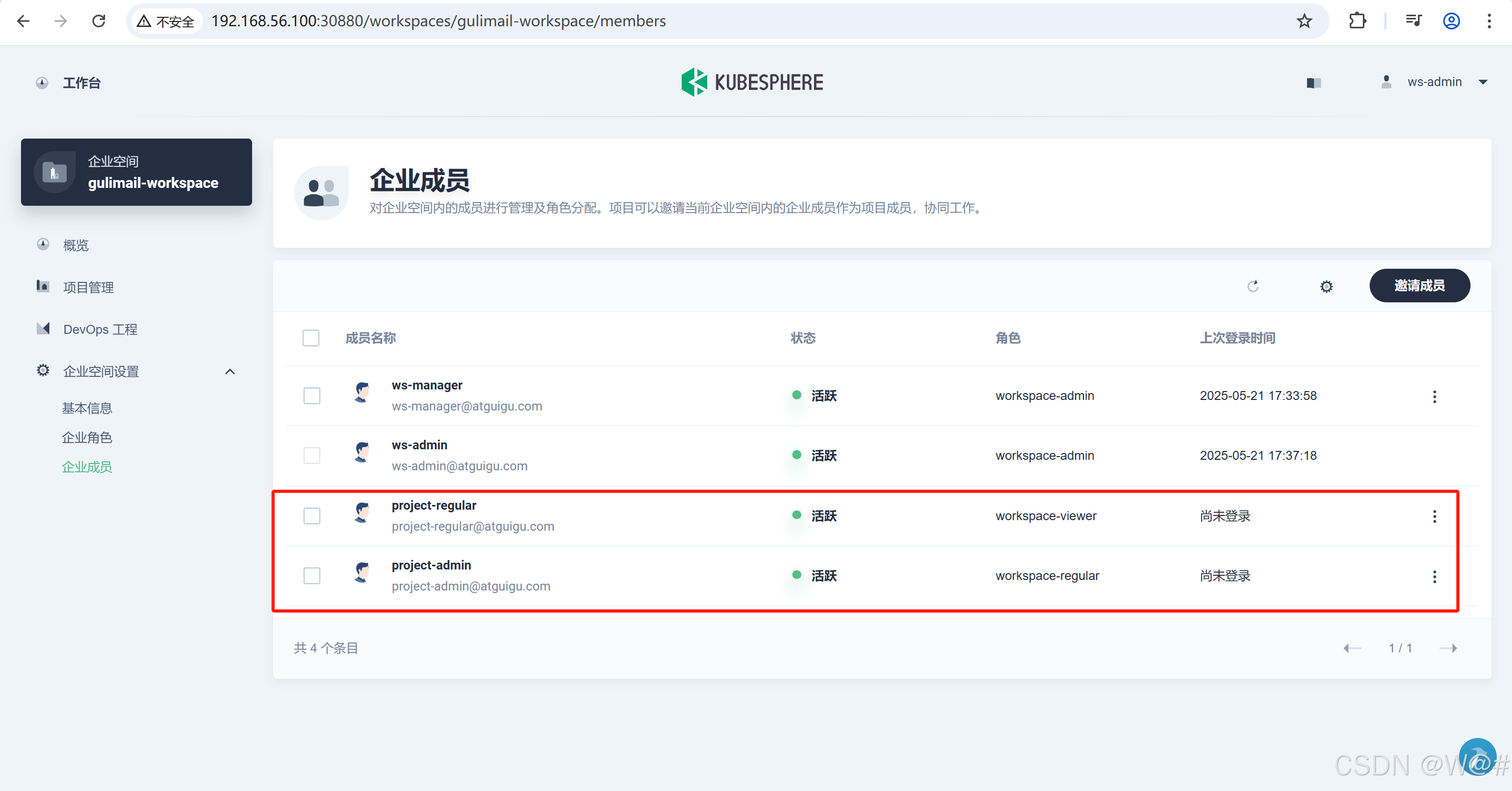
Task: Click workspace-viewer role cell
Action: click(1046, 516)
